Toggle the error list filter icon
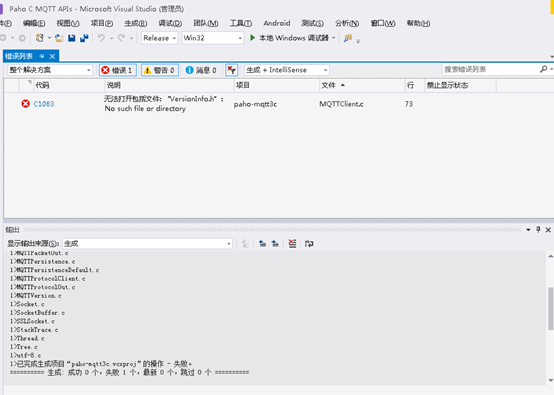The width and height of the screenshot is (554, 395). pyautogui.click(x=231, y=70)
